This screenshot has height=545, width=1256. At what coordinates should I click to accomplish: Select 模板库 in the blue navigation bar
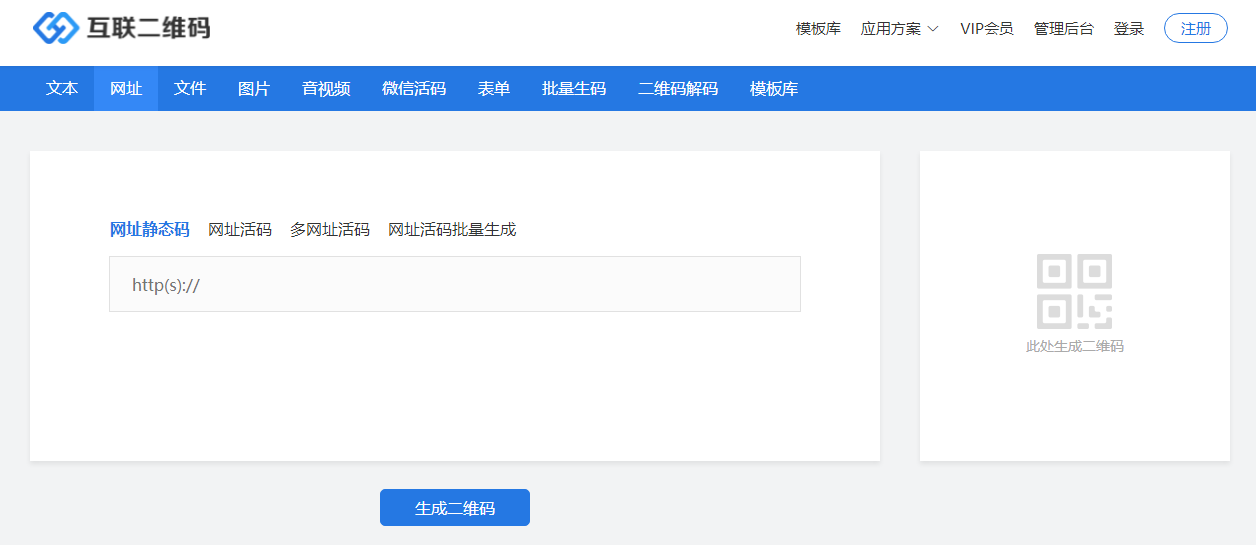[774, 89]
